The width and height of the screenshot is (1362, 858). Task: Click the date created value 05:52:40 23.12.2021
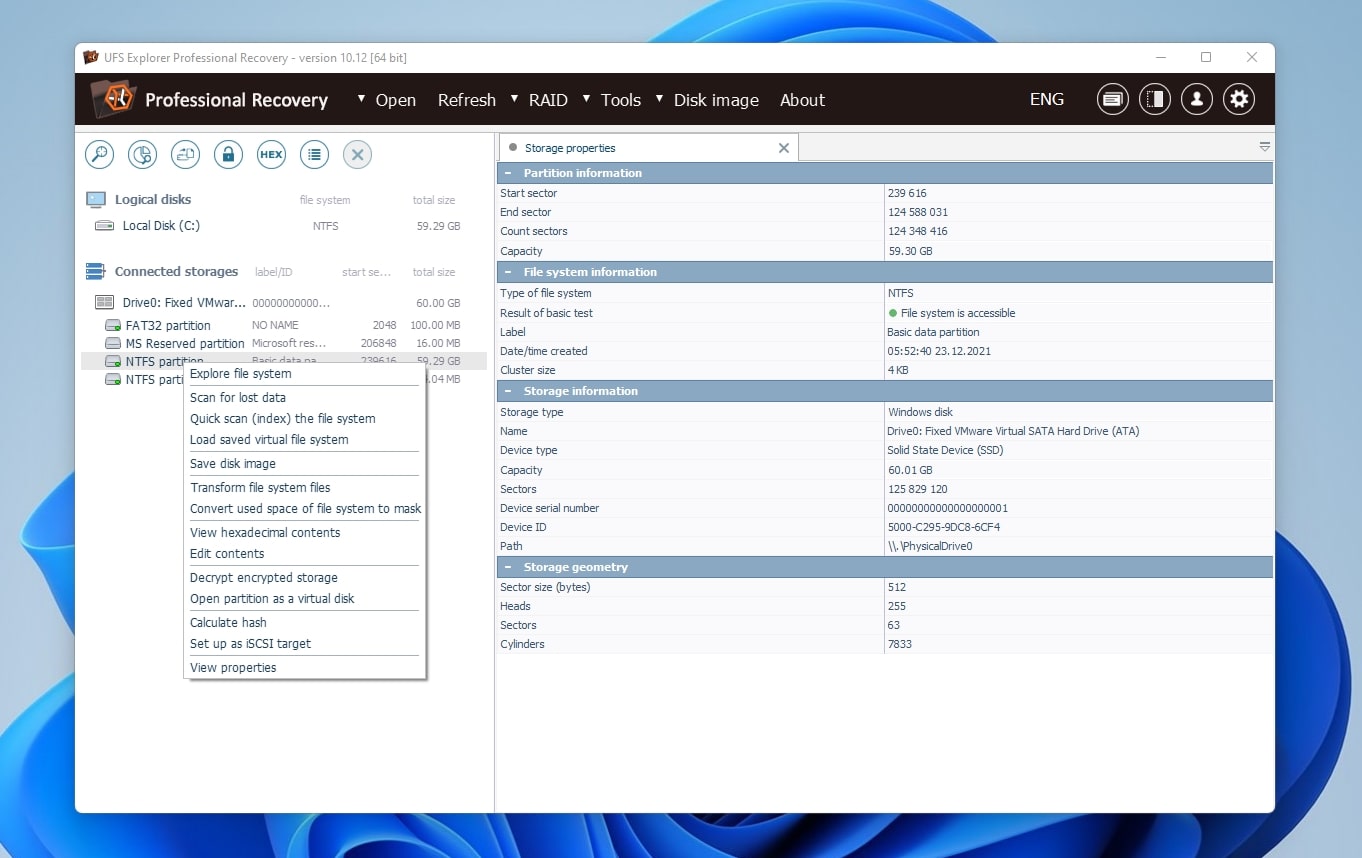pyautogui.click(x=937, y=351)
